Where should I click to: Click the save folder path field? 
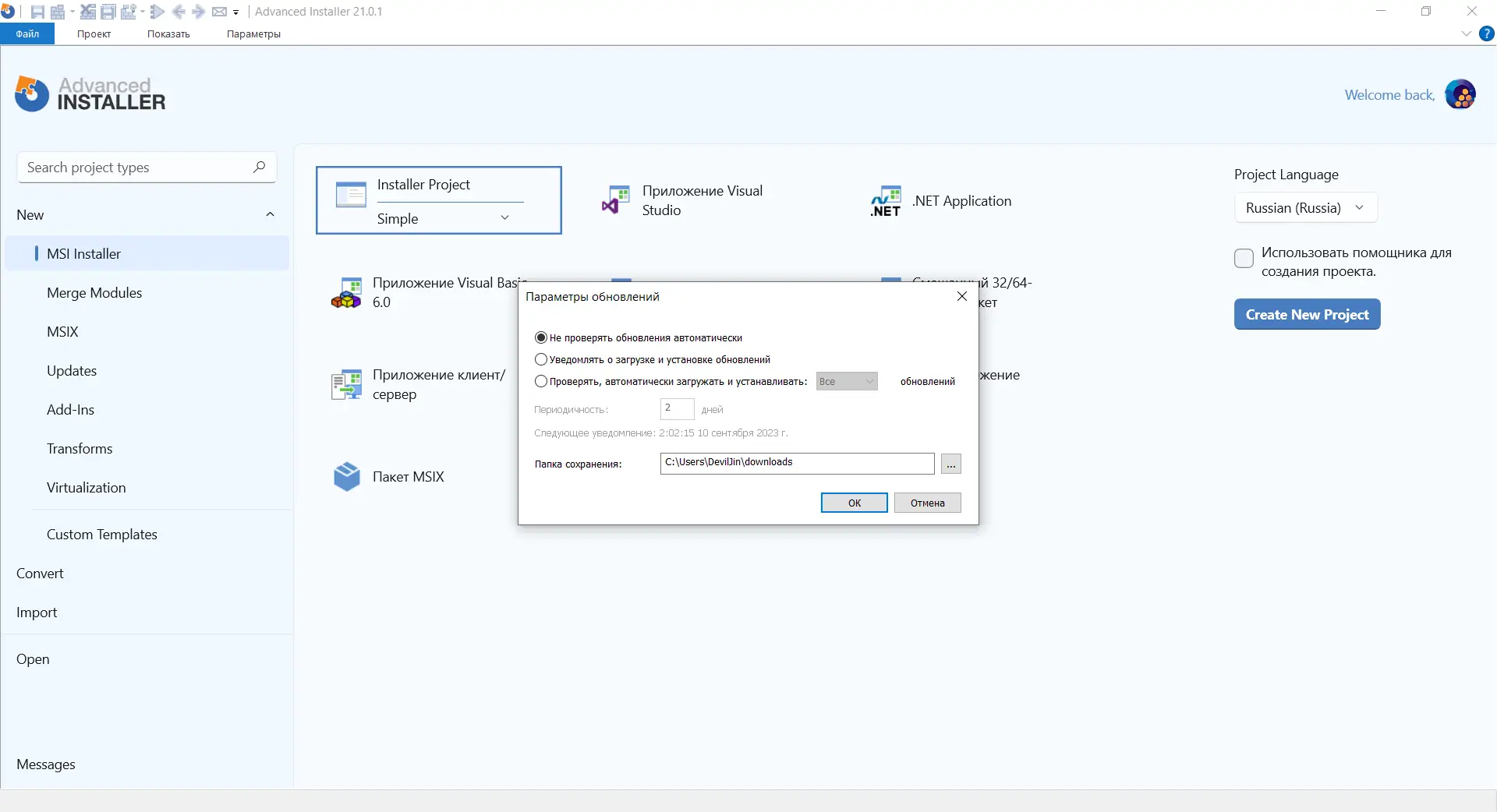point(798,463)
